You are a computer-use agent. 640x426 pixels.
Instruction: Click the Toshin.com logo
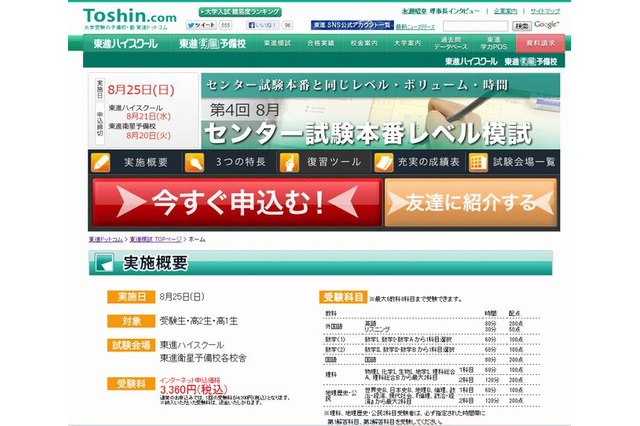[130, 18]
